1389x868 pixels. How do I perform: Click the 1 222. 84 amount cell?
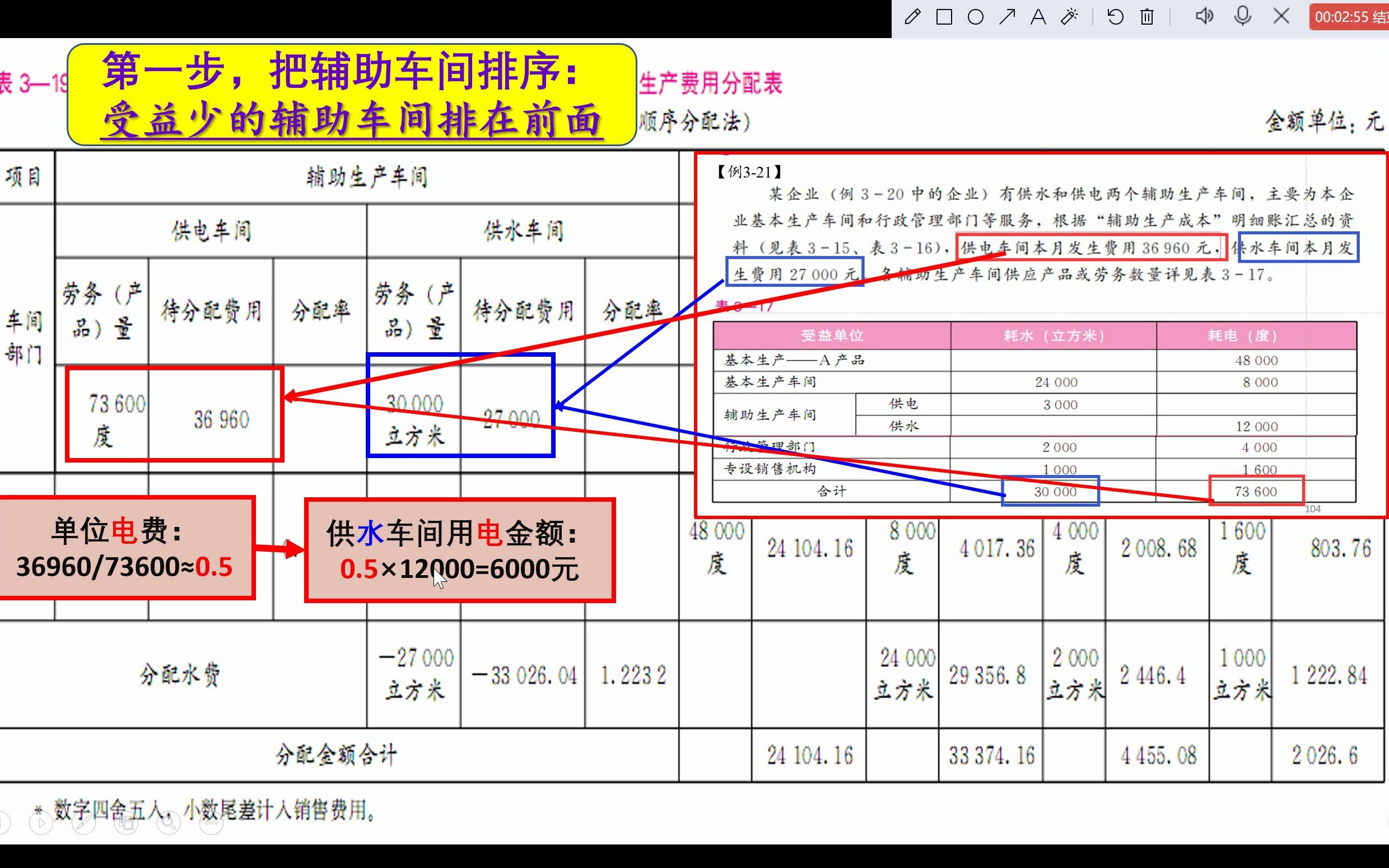click(1329, 676)
